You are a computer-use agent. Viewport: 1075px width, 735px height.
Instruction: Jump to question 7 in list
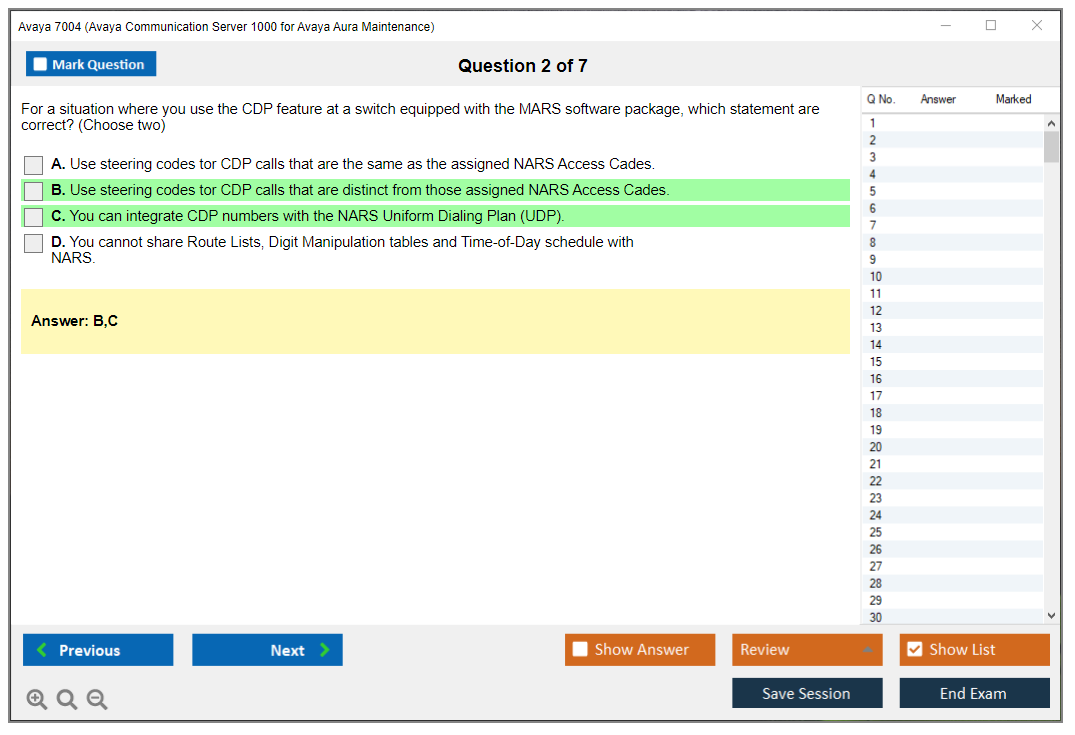873,226
